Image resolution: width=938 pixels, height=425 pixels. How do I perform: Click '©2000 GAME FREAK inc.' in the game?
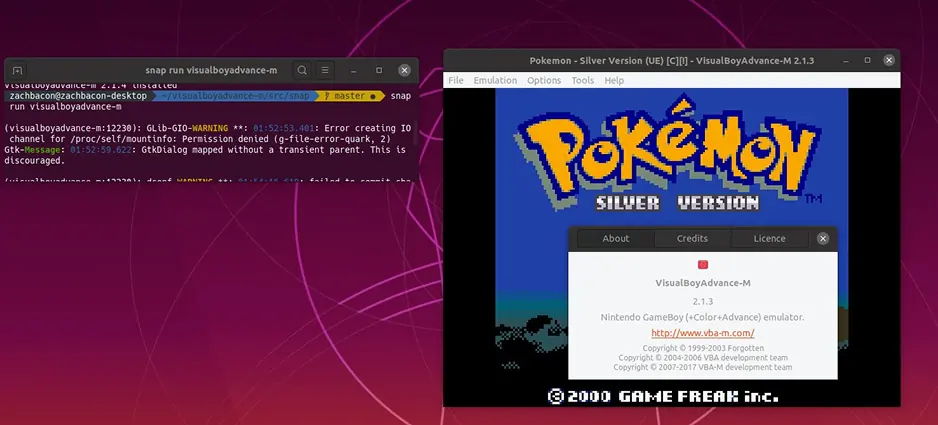click(663, 396)
